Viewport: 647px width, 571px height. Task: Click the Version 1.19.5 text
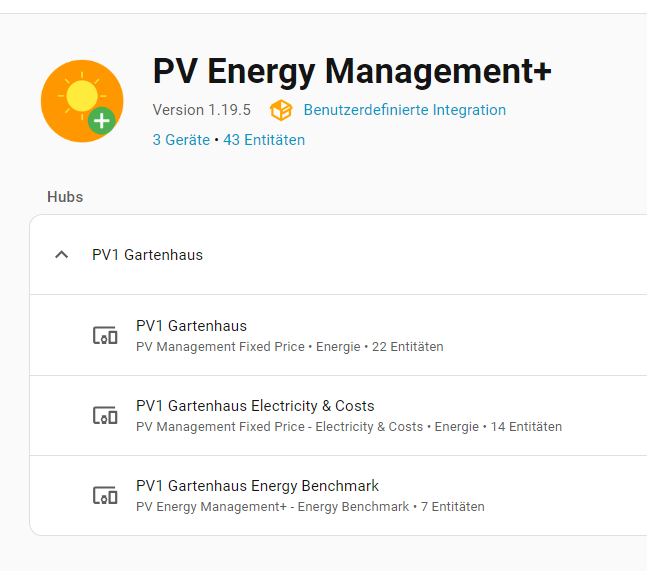(x=202, y=110)
